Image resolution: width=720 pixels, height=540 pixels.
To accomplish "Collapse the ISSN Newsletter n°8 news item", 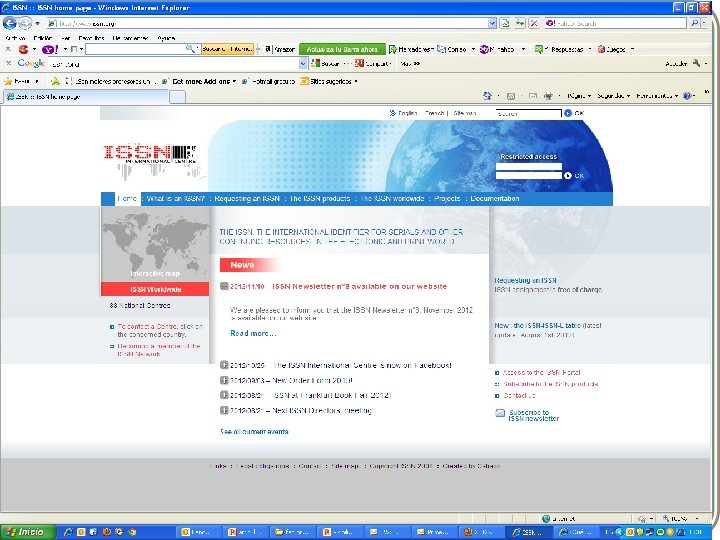I will [224, 286].
